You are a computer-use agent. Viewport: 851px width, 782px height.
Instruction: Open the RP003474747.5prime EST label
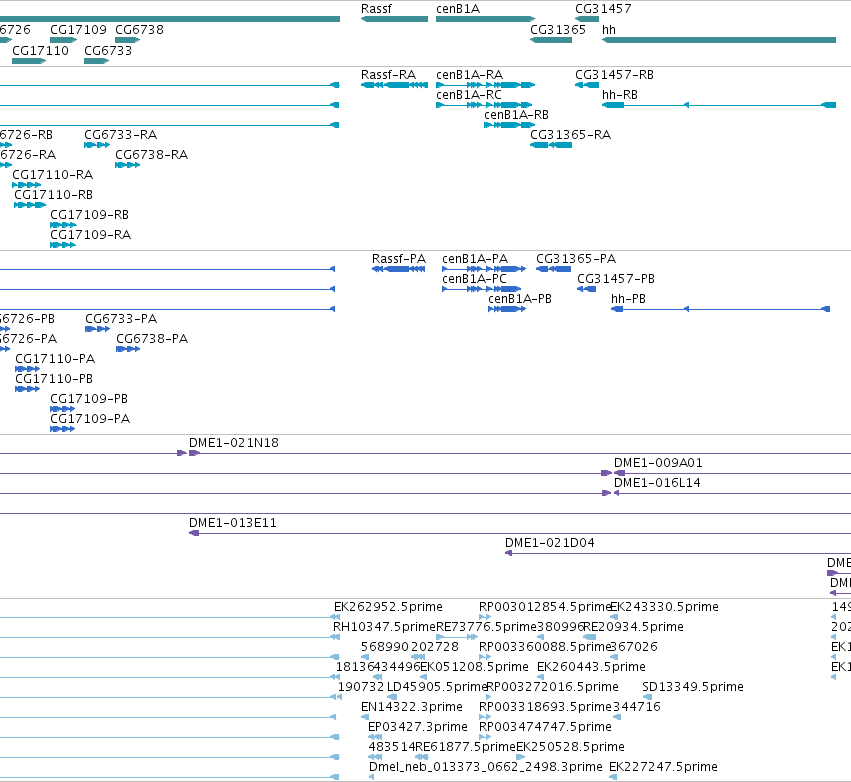pyautogui.click(x=545, y=727)
